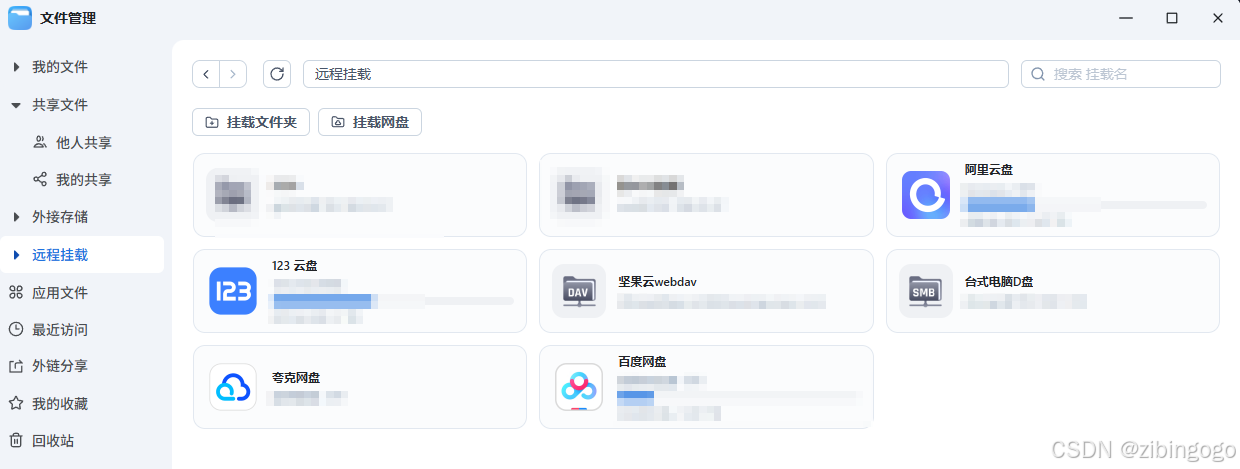1240x469 pixels.
Task: Open 他人共享 sidebar entry
Action: pos(82,142)
